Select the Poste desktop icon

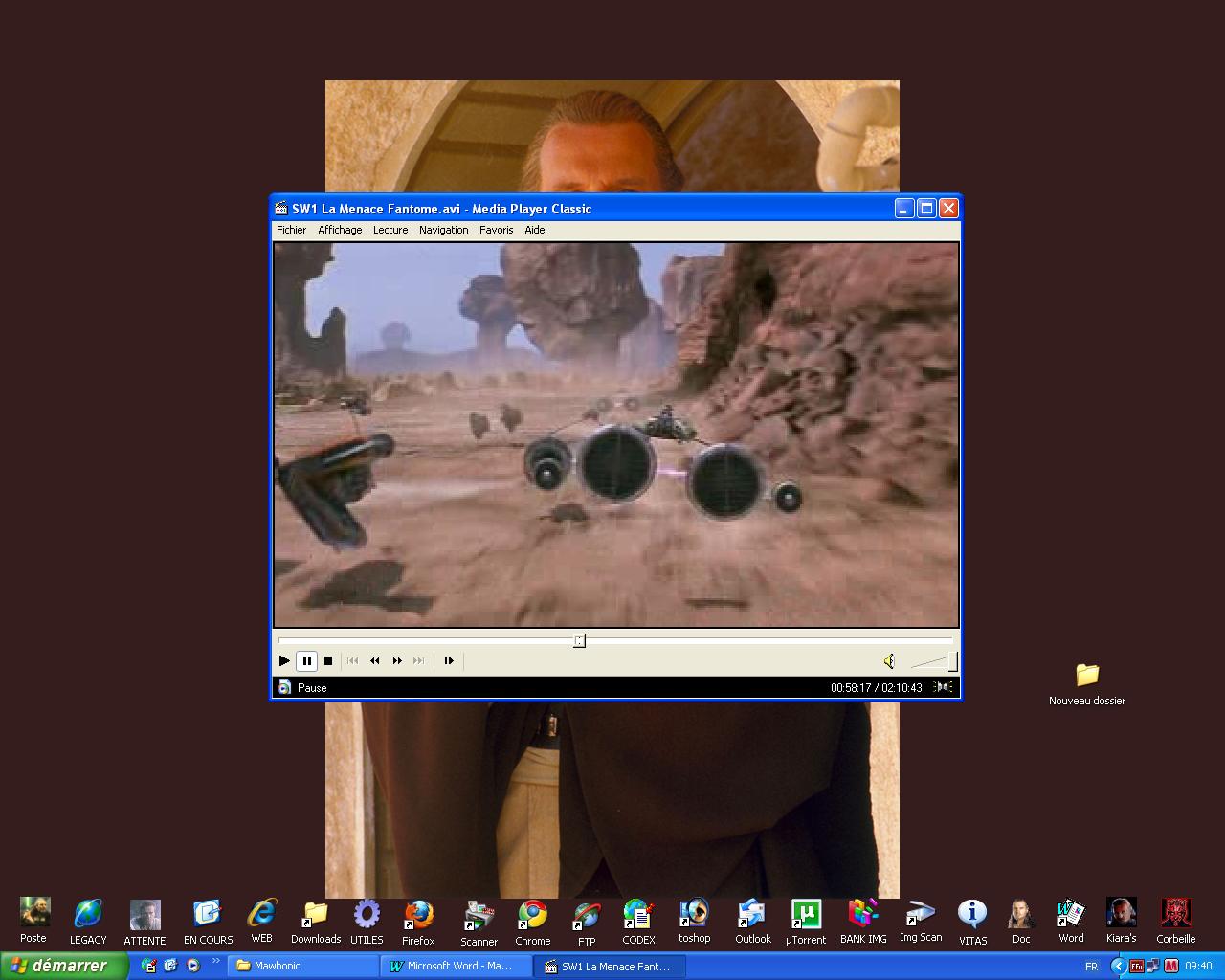coord(34,921)
